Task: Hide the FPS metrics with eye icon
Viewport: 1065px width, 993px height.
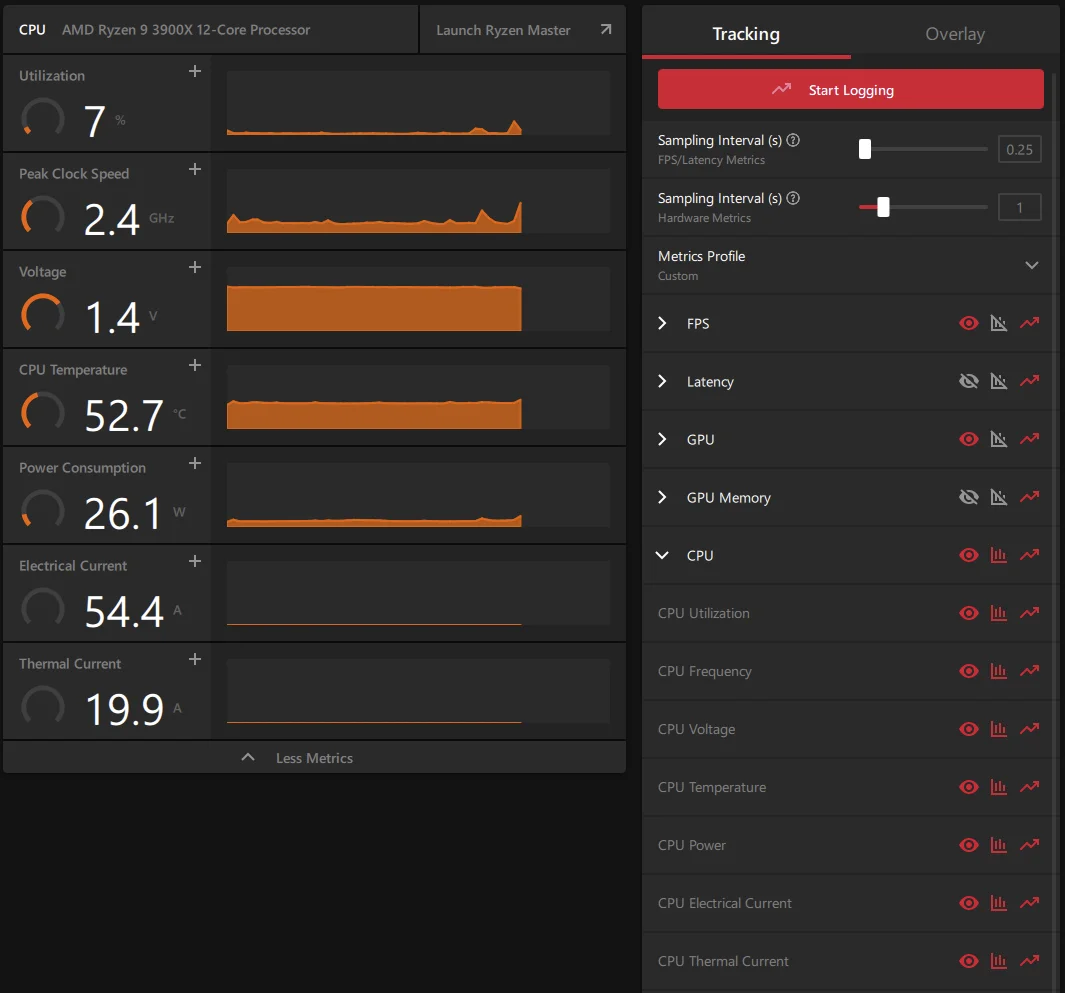Action: [x=969, y=323]
